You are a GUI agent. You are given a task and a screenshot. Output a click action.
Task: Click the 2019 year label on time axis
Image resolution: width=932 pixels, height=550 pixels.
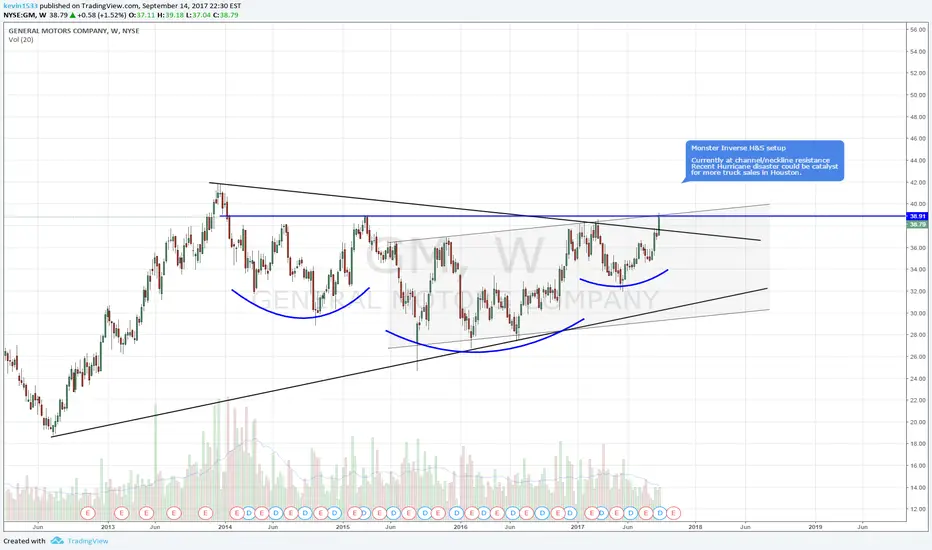[815, 527]
